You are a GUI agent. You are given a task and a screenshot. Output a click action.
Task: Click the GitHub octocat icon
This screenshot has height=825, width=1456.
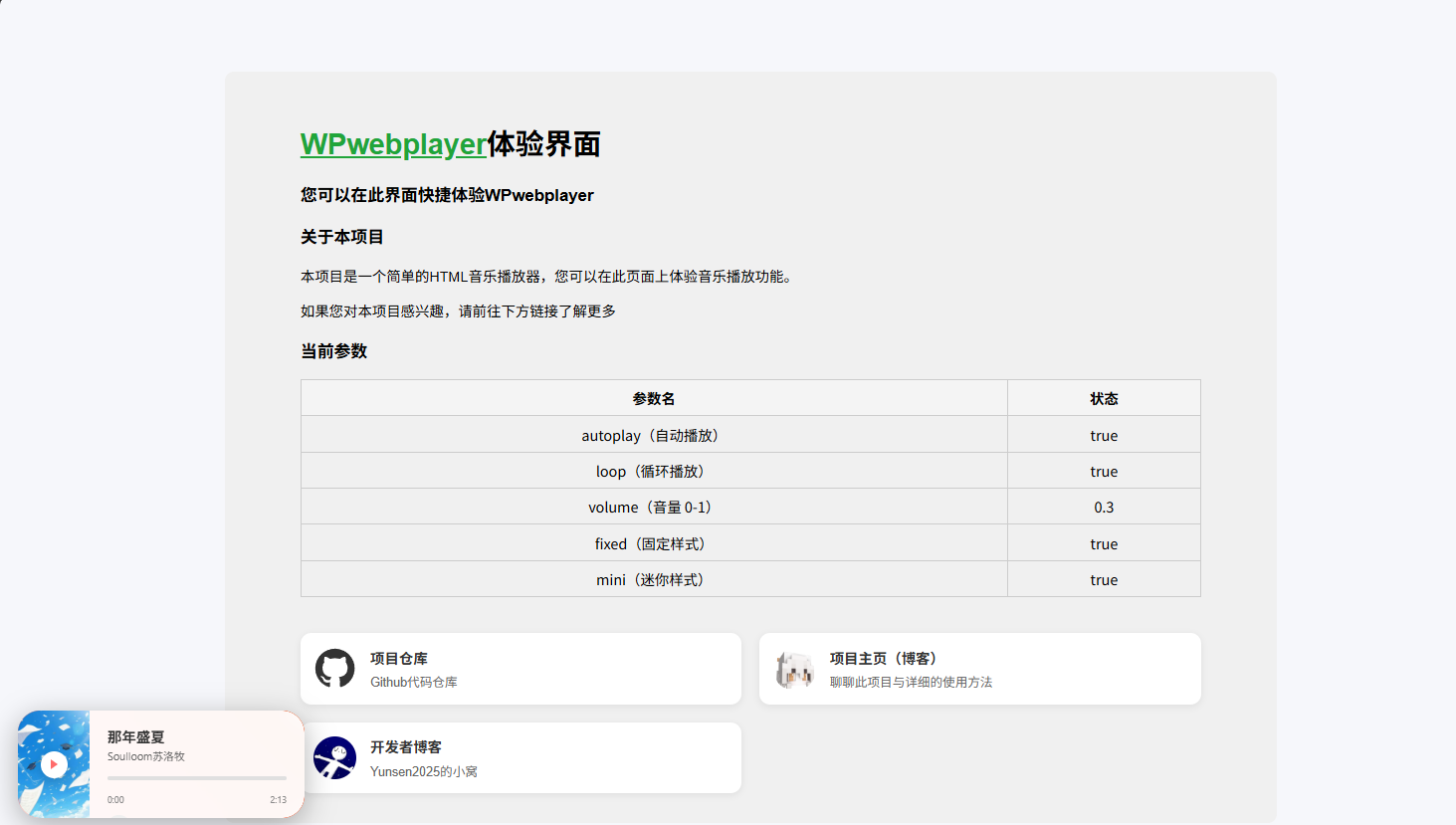coord(334,669)
